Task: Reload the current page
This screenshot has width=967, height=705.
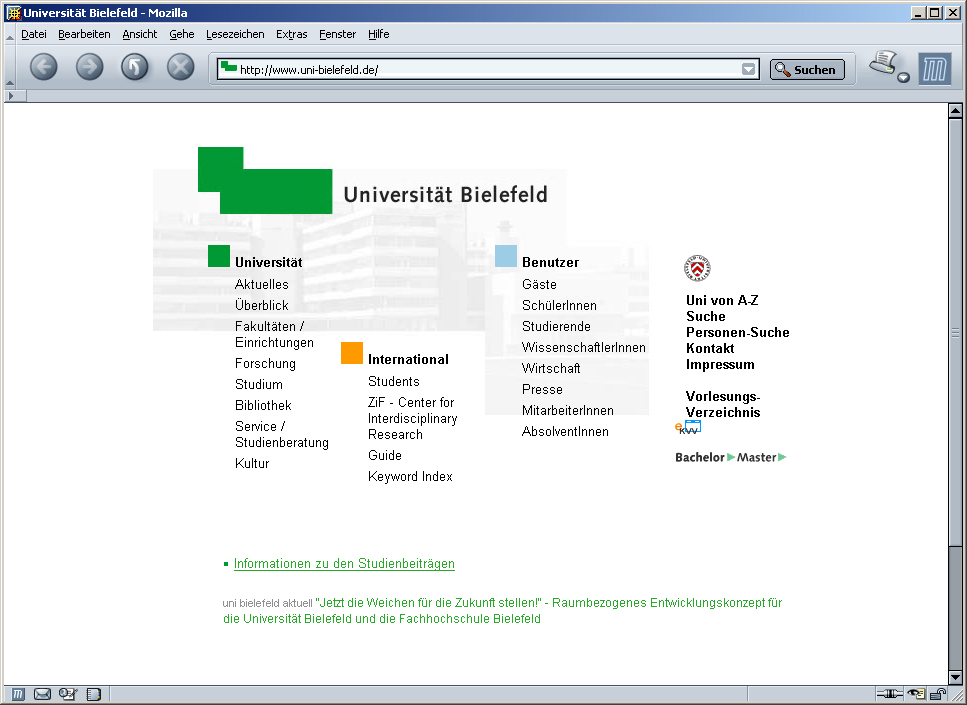Action: [135, 67]
